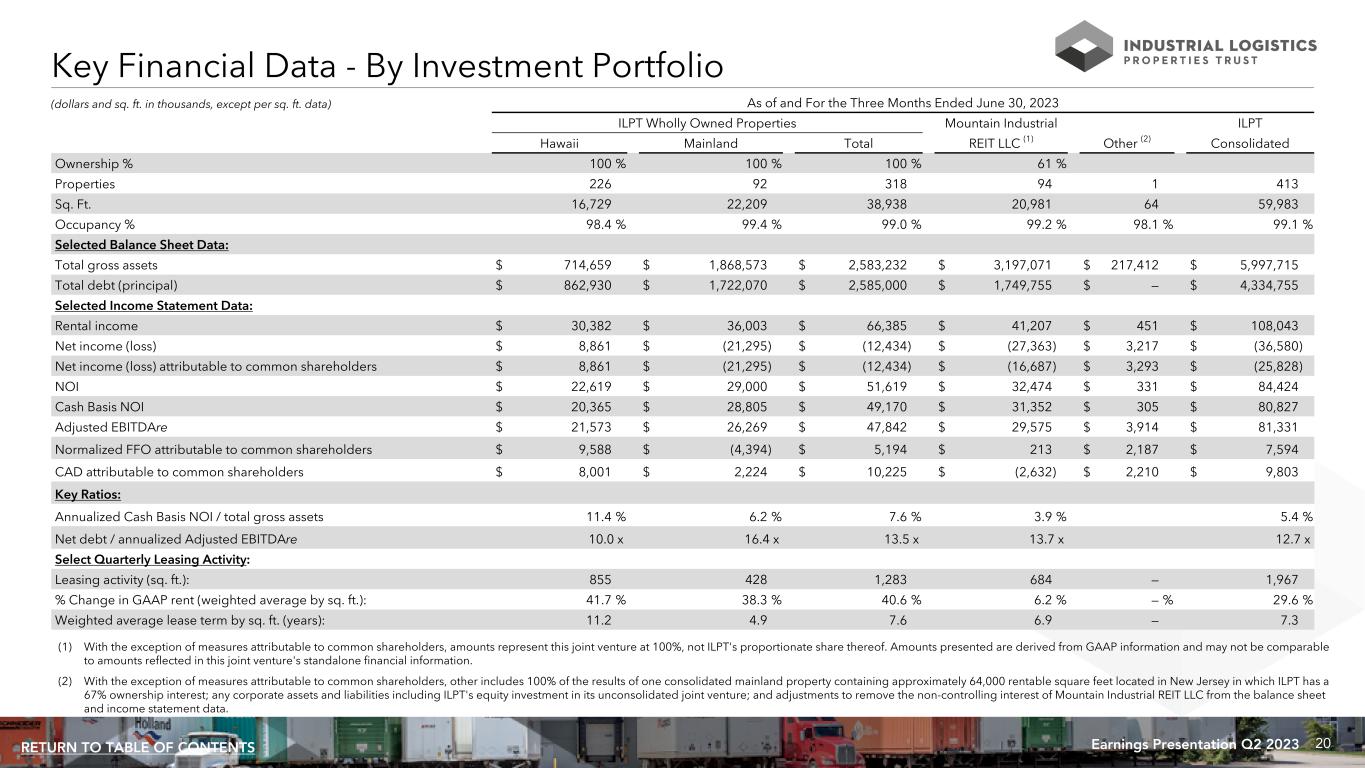
Task: Click the Return to Table of Contents link
Action: pos(138,748)
